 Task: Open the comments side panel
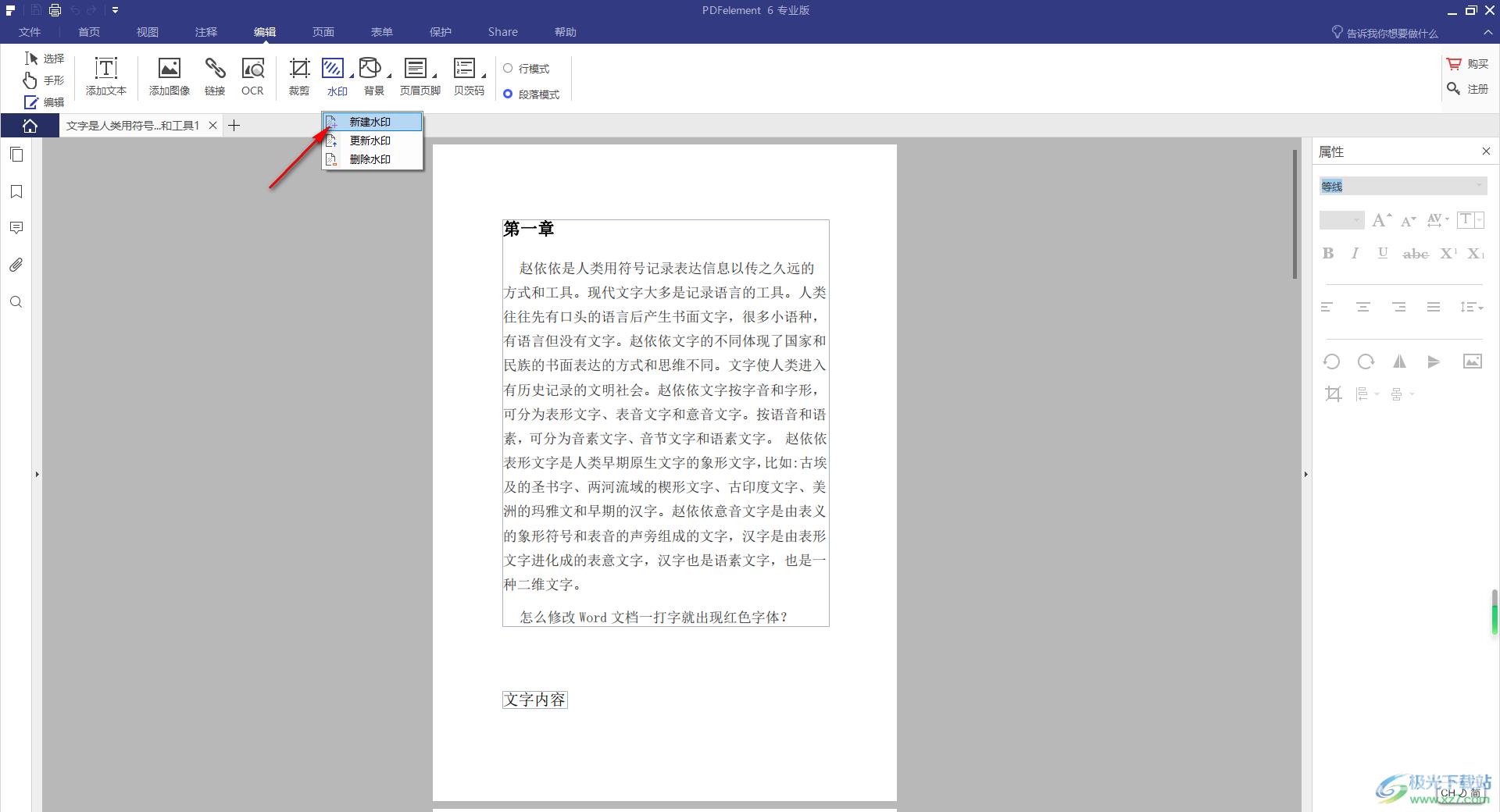(x=16, y=228)
